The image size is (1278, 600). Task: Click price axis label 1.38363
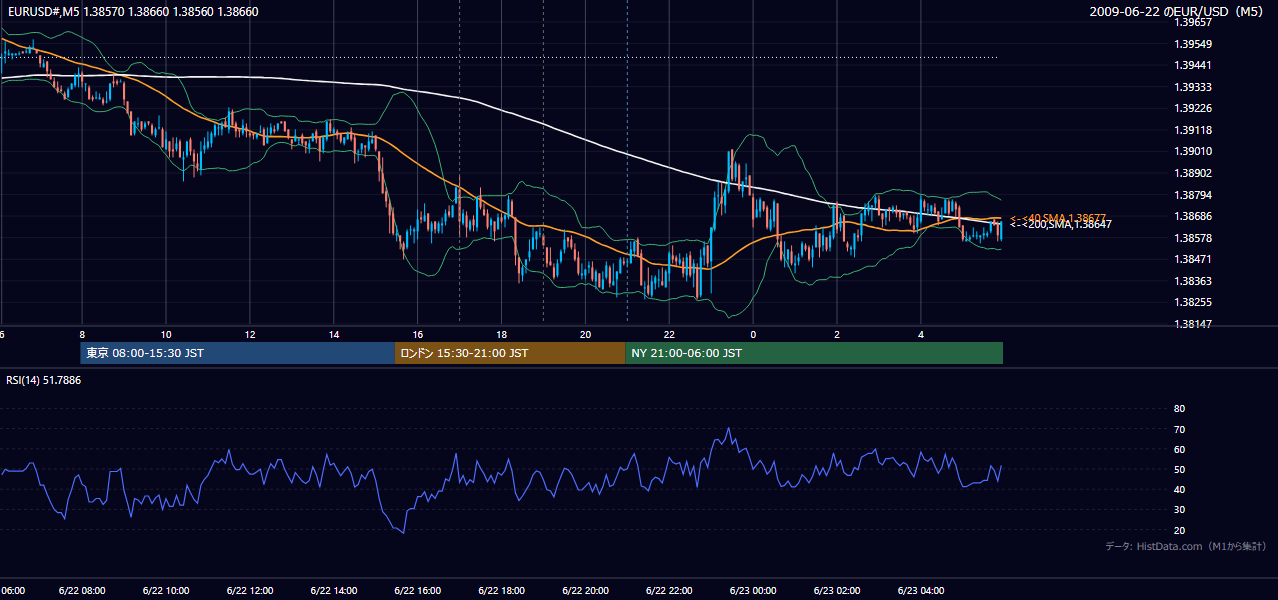click(x=1192, y=281)
